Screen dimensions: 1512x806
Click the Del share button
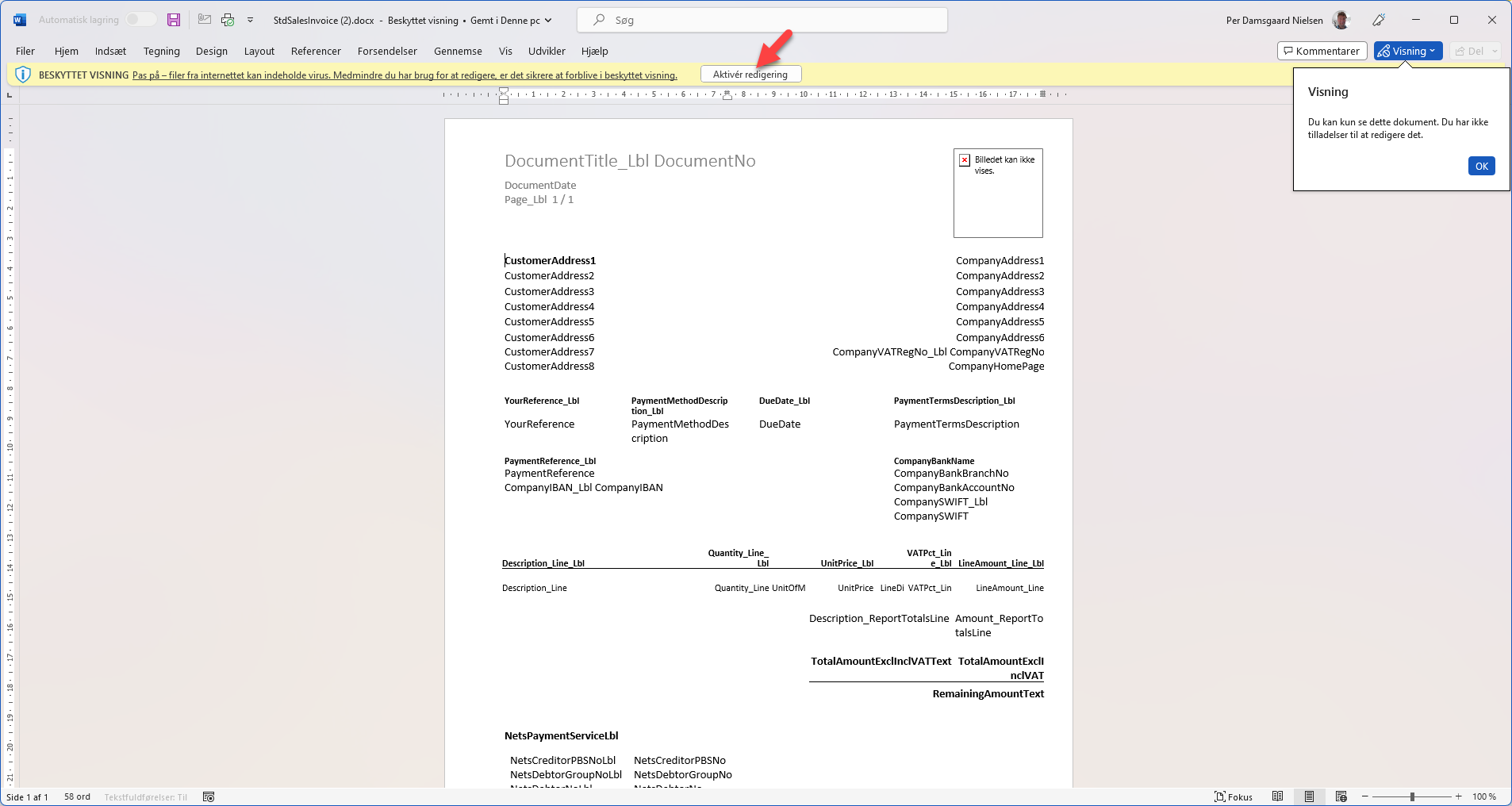click(x=1469, y=51)
